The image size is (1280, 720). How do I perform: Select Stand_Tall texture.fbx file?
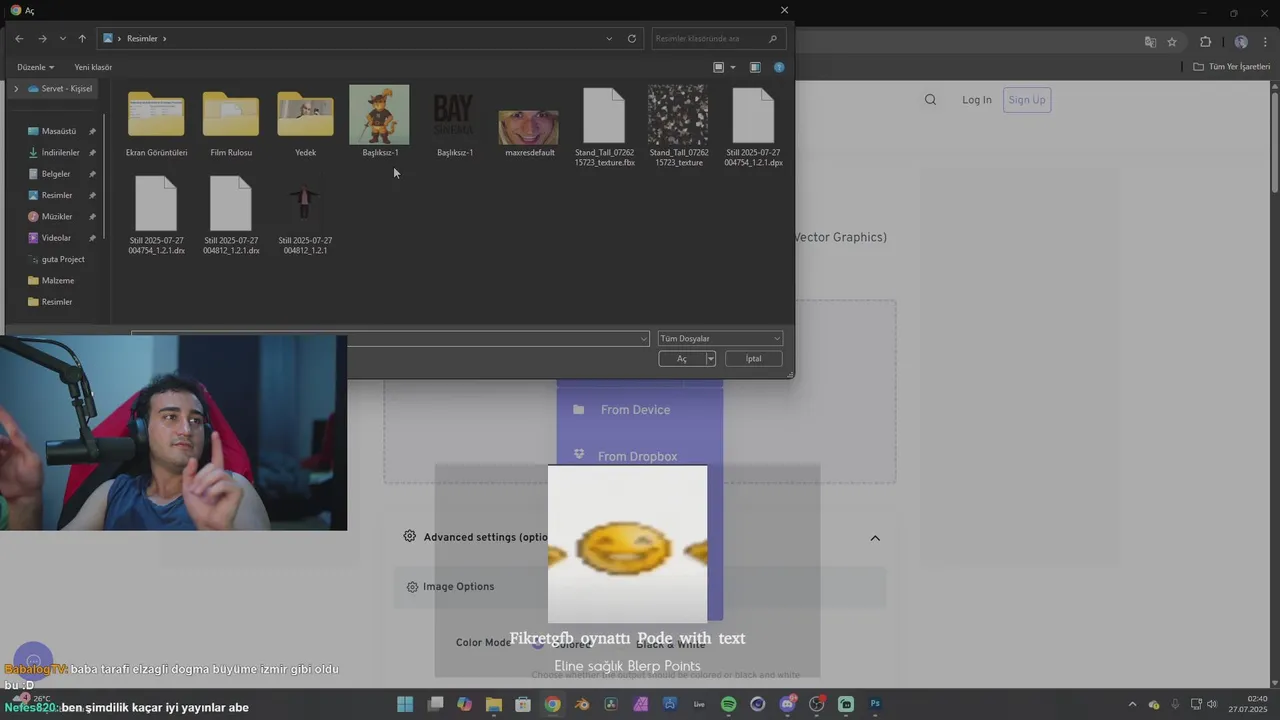604,126
